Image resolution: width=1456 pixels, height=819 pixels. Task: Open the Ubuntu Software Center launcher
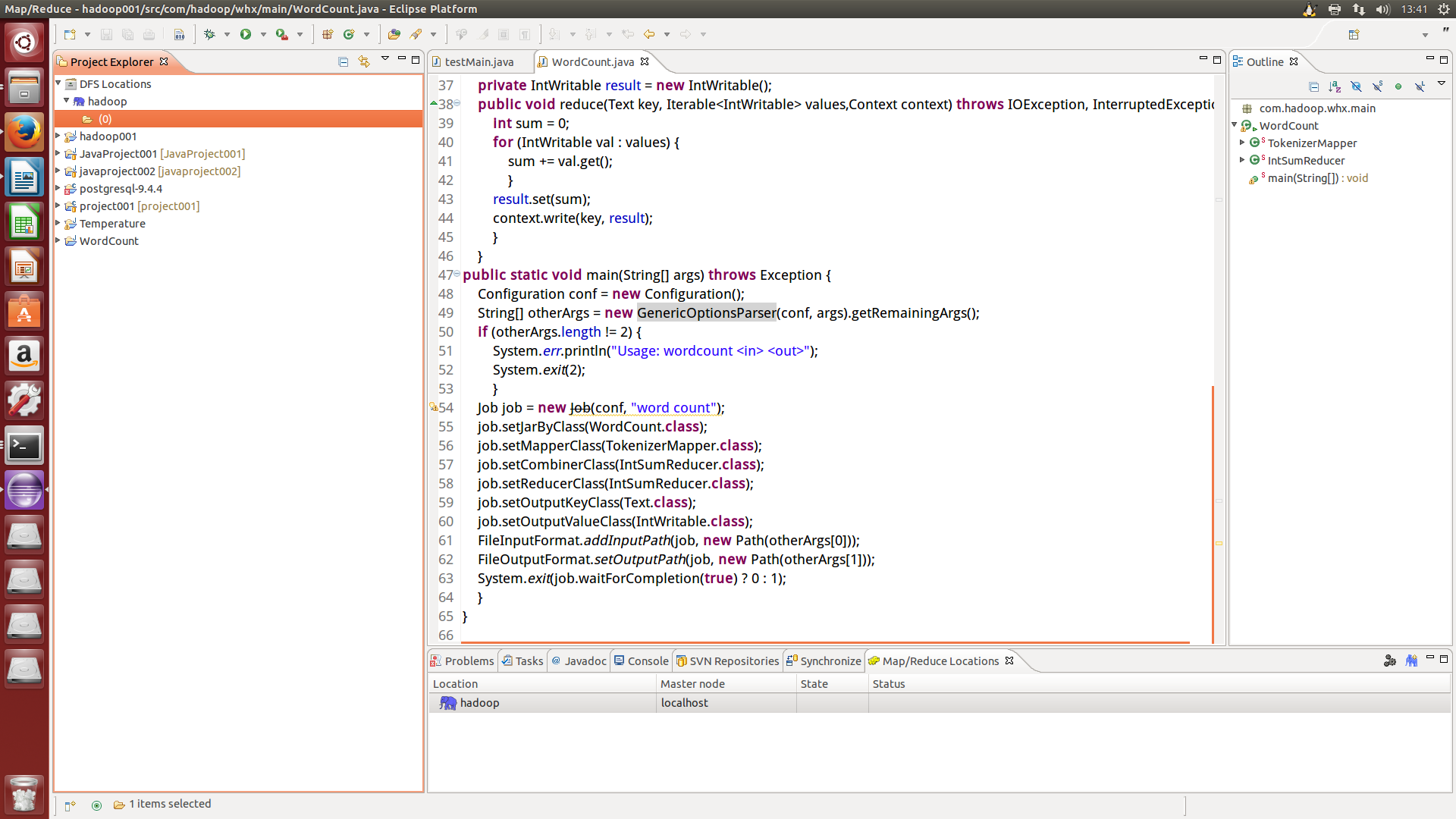click(x=24, y=312)
